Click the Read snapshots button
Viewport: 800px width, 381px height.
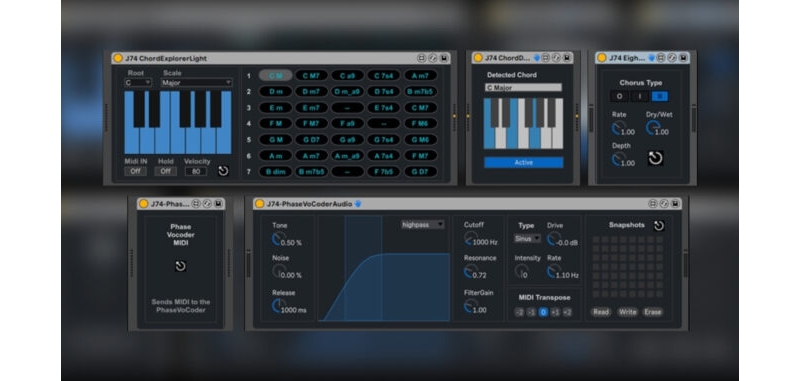coord(601,312)
